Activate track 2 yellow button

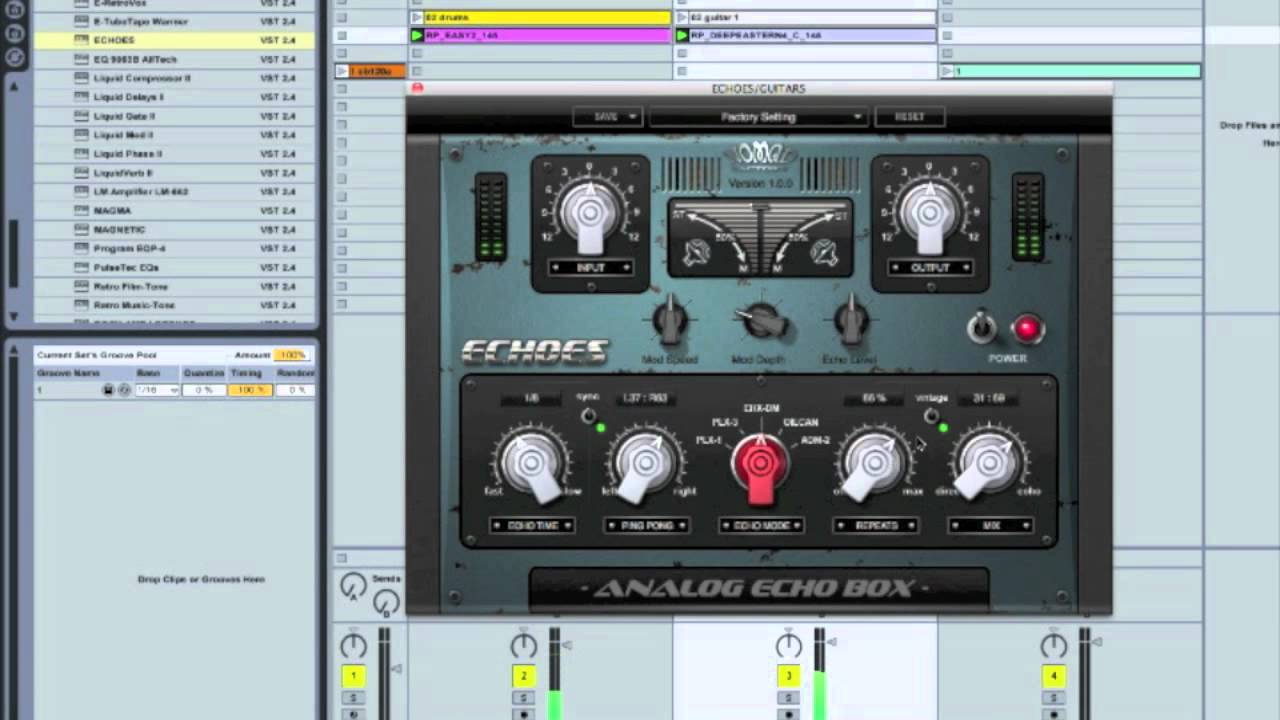click(x=523, y=677)
